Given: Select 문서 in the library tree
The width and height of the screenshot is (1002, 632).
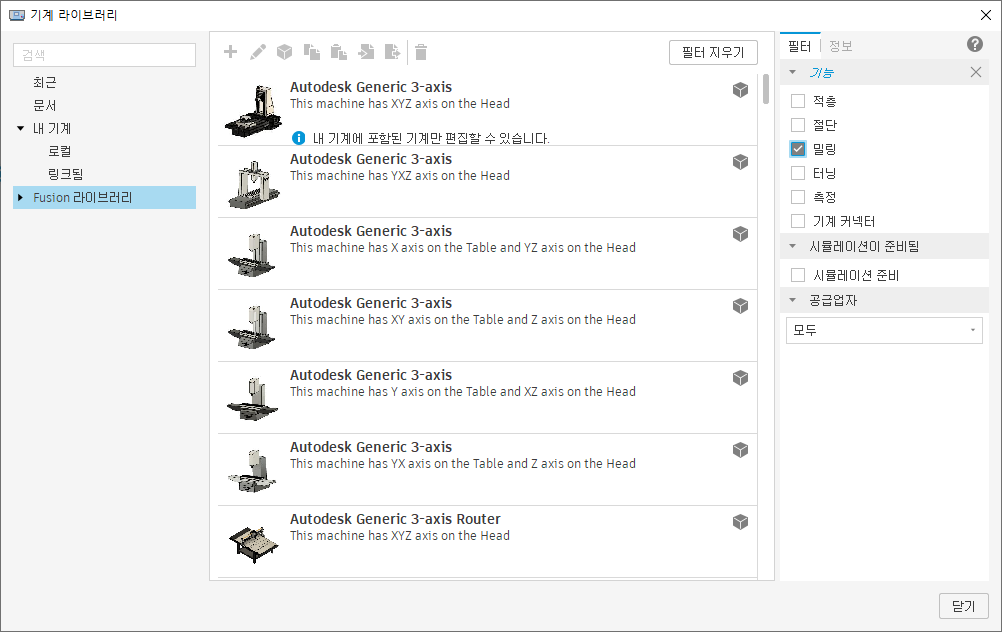Looking at the screenshot, I should tap(45, 105).
